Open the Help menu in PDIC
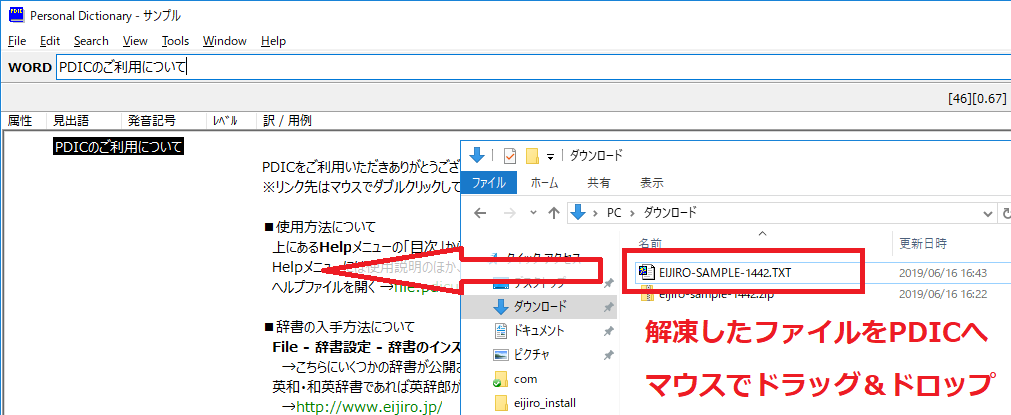This screenshot has width=1011, height=415. (x=273, y=41)
